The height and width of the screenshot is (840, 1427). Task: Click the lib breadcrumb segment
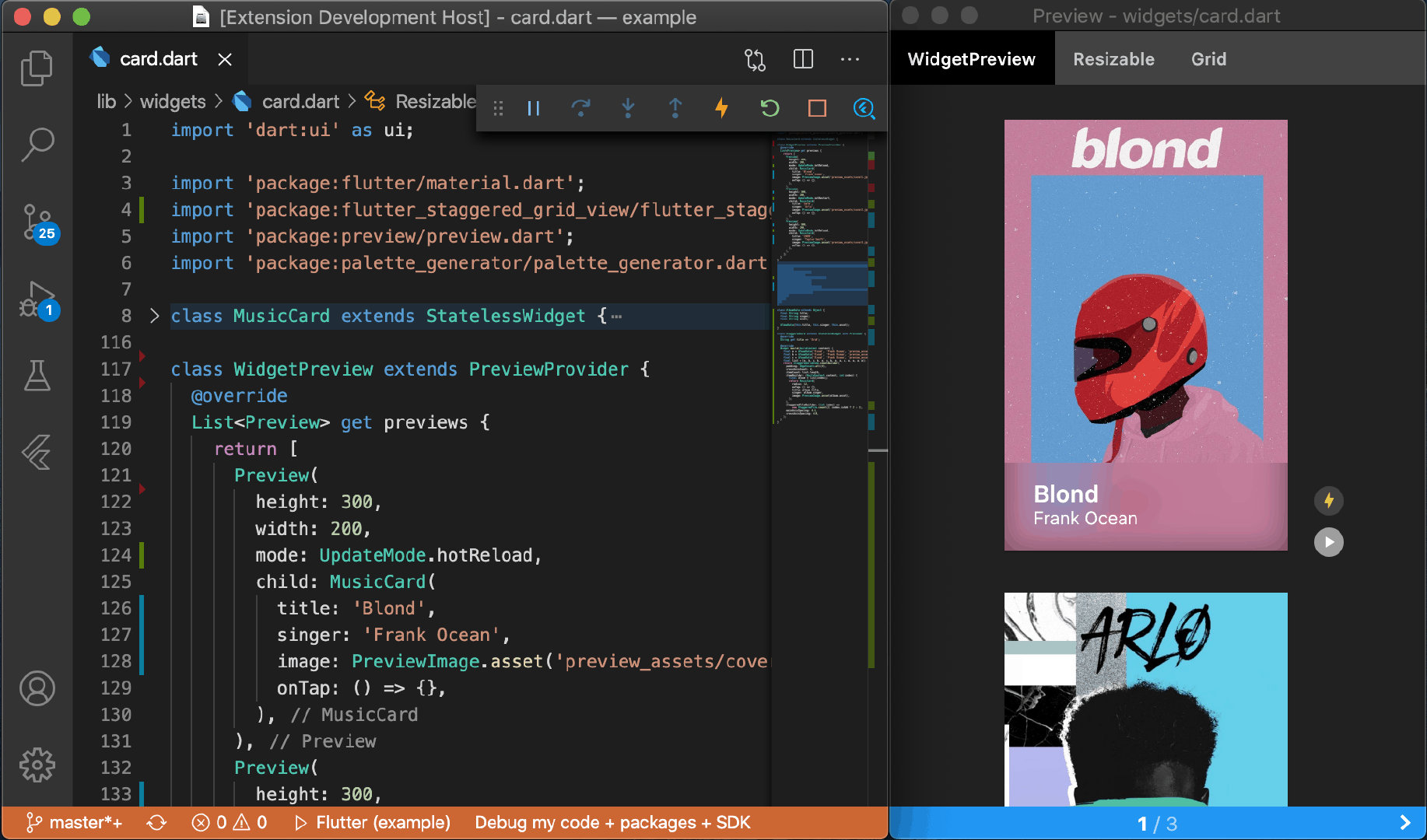[106, 102]
